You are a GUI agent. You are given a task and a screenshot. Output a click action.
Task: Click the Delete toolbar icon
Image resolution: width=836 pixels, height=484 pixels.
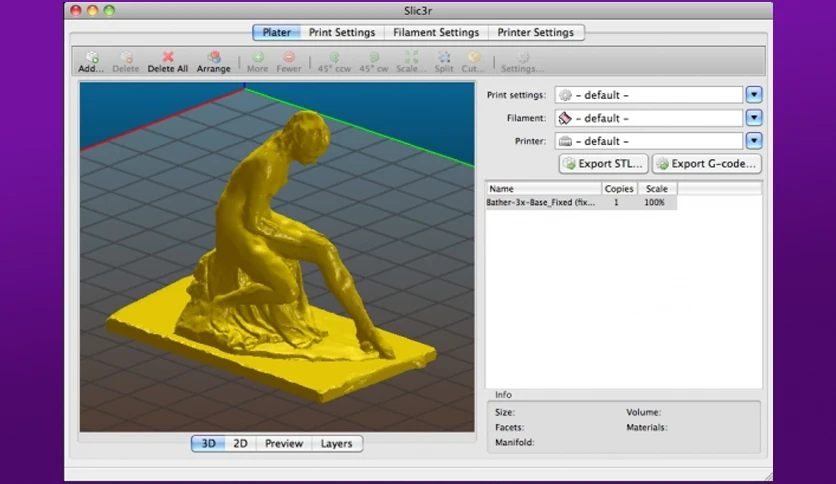point(126,57)
